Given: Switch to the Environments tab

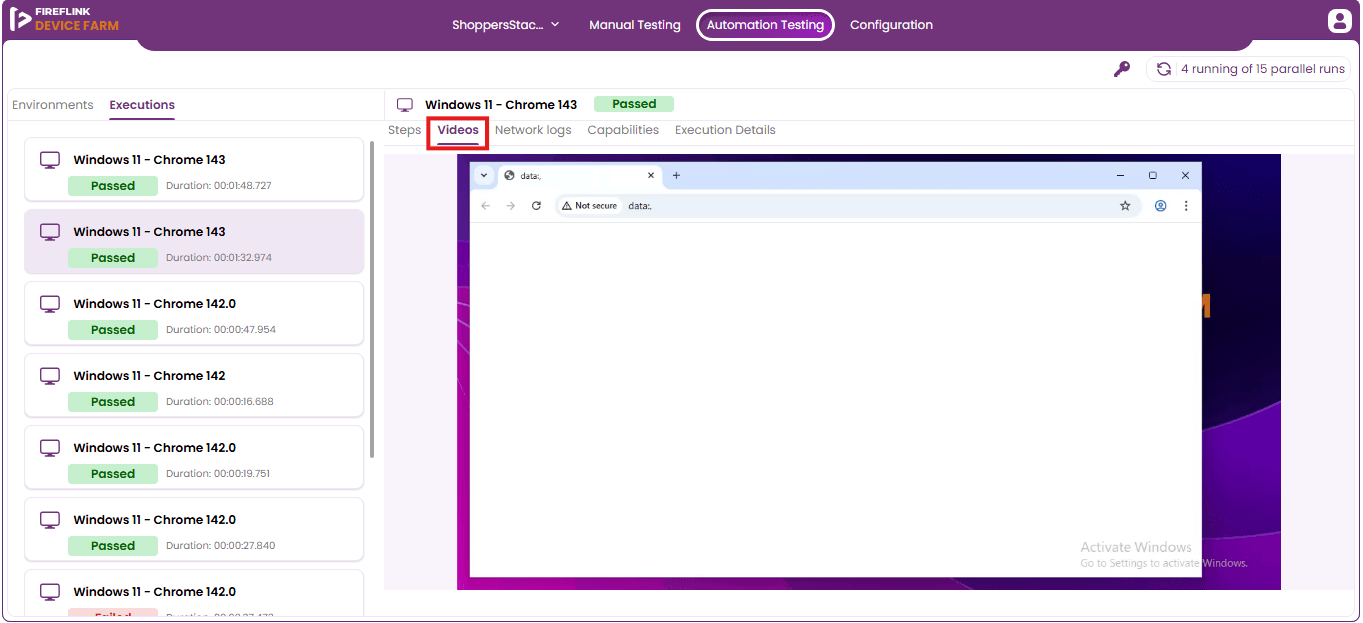Looking at the screenshot, I should [53, 105].
